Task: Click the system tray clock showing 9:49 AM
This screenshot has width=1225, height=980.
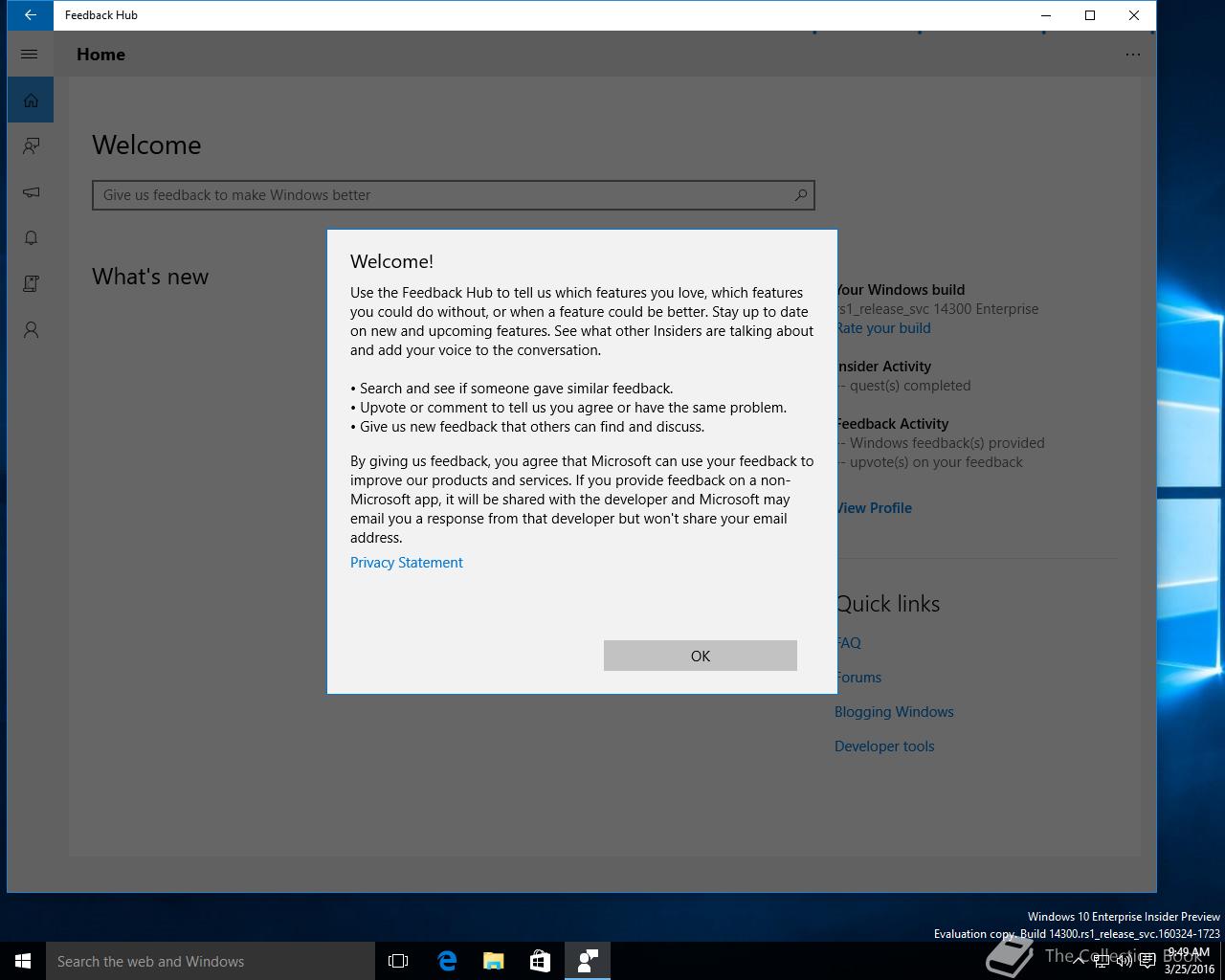Action: click(1190, 961)
